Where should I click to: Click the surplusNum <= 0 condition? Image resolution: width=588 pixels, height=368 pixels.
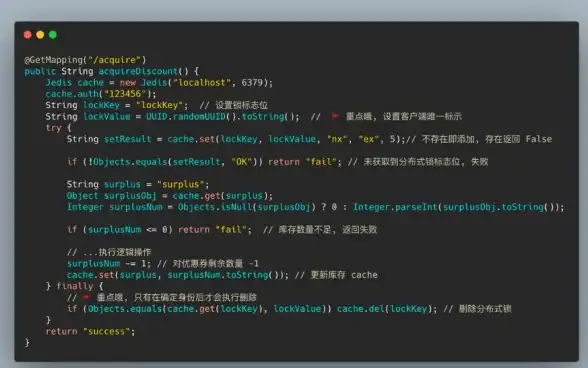pyautogui.click(x=128, y=230)
